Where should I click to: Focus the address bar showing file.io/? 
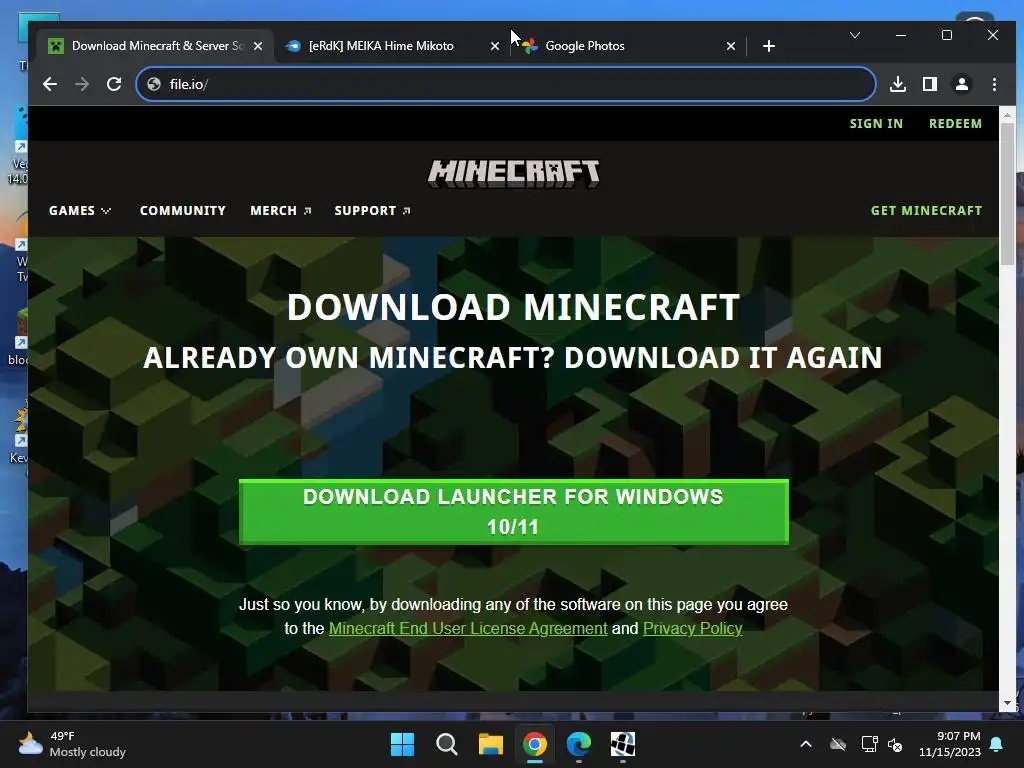pyautogui.click(x=506, y=84)
